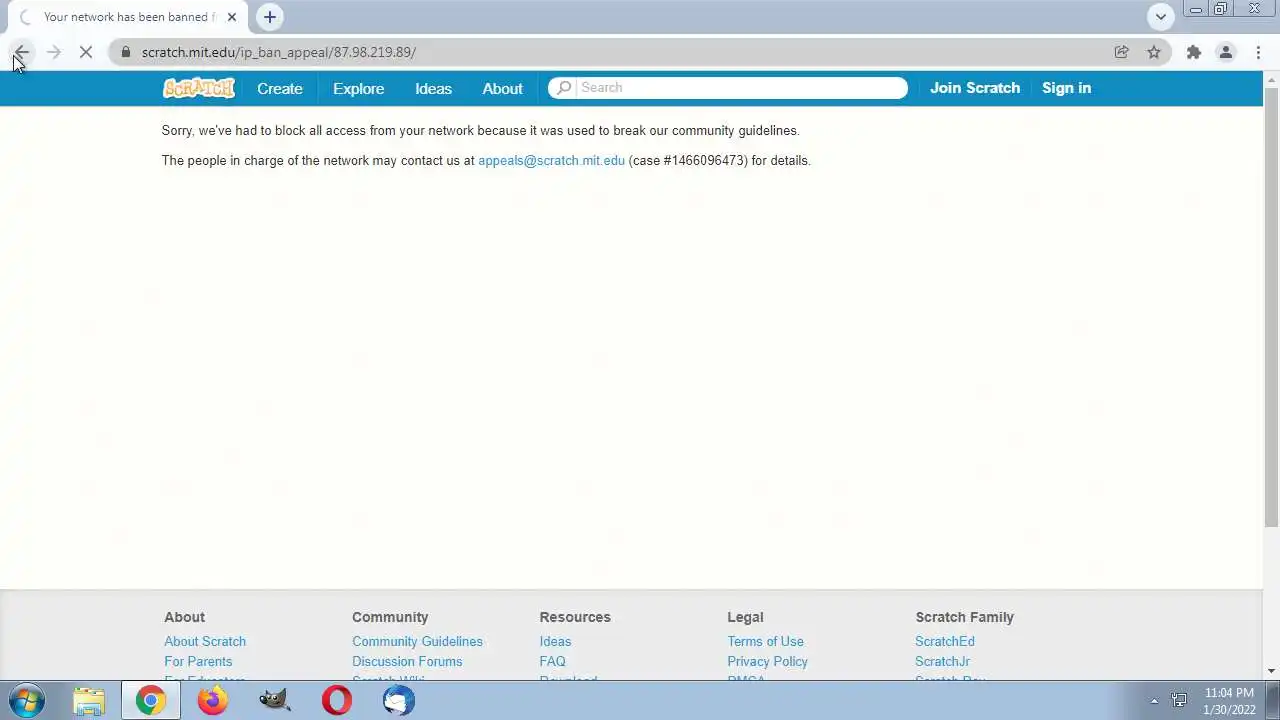Click the address bar URL
This screenshot has height=720, width=1280.
coord(279,52)
